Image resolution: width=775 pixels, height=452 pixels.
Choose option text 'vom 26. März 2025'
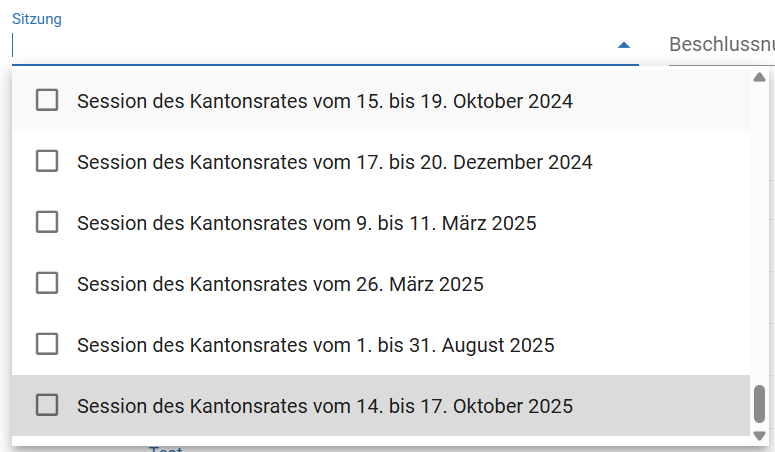280,284
